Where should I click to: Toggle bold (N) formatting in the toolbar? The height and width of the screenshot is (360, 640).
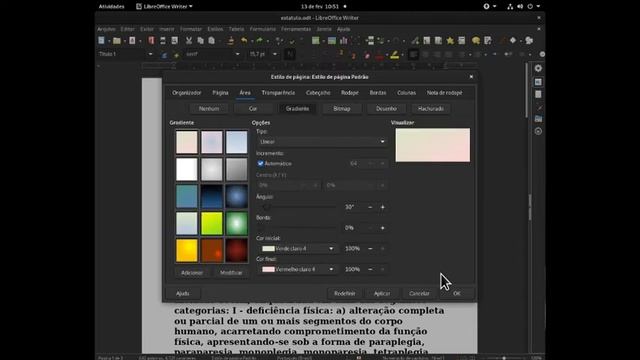[290, 54]
